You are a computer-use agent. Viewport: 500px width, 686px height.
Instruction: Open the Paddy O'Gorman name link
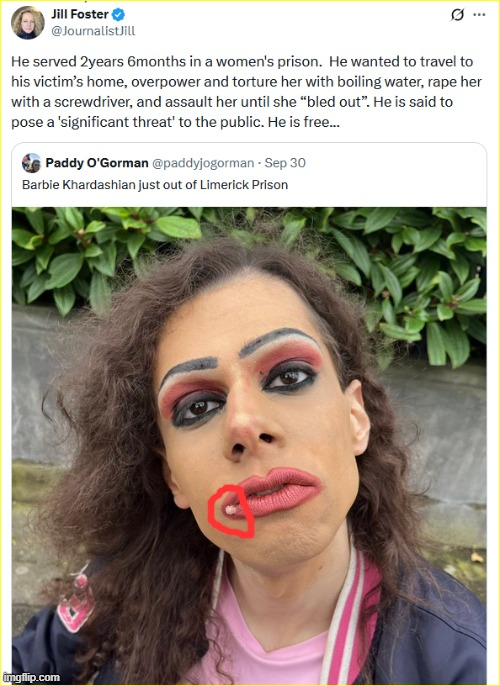click(x=97, y=163)
